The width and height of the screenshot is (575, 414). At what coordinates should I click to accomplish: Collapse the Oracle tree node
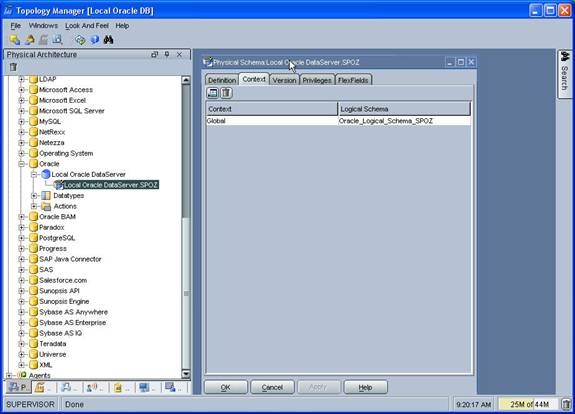click(21, 164)
